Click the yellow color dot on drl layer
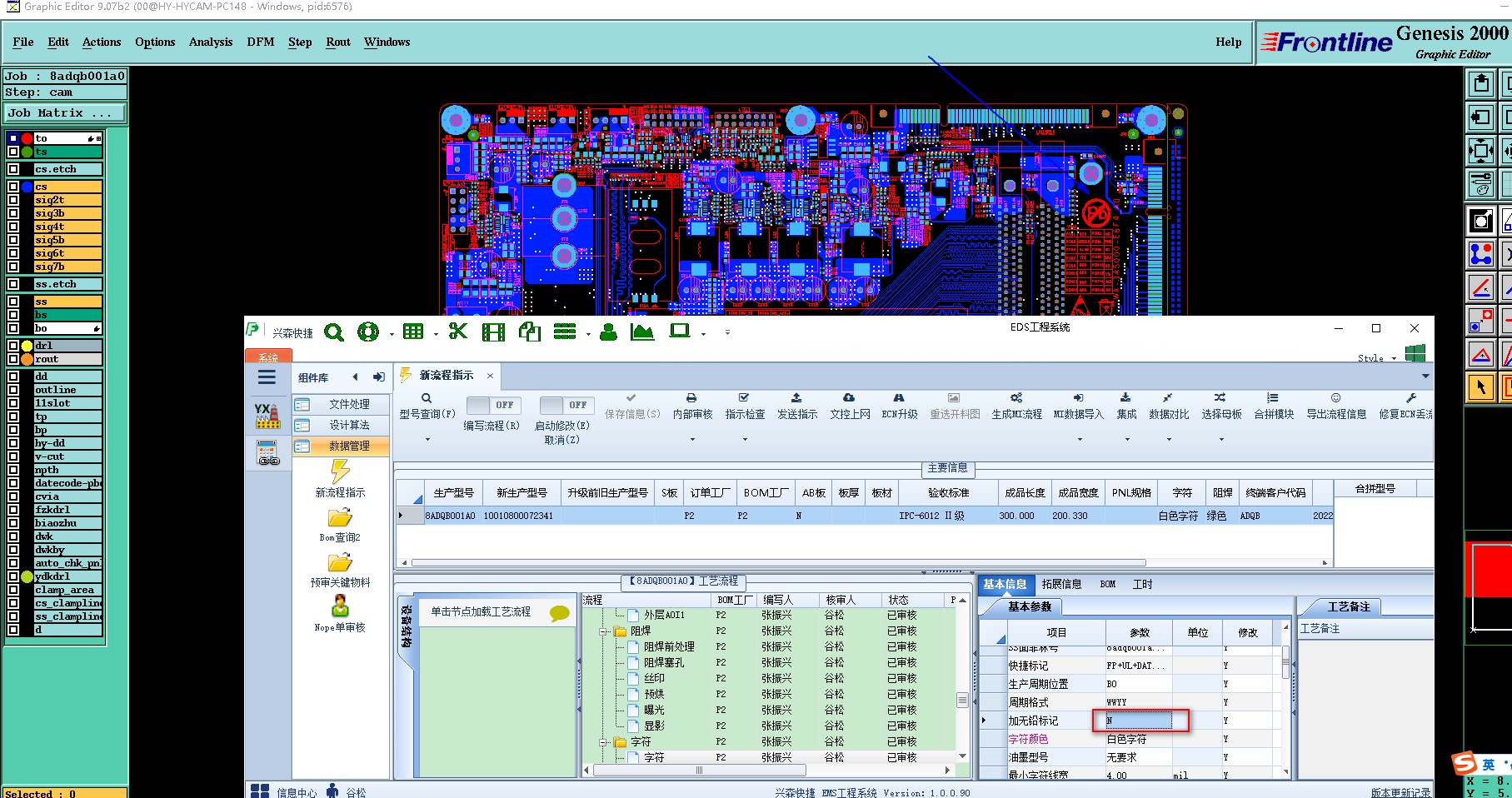 [x=27, y=346]
